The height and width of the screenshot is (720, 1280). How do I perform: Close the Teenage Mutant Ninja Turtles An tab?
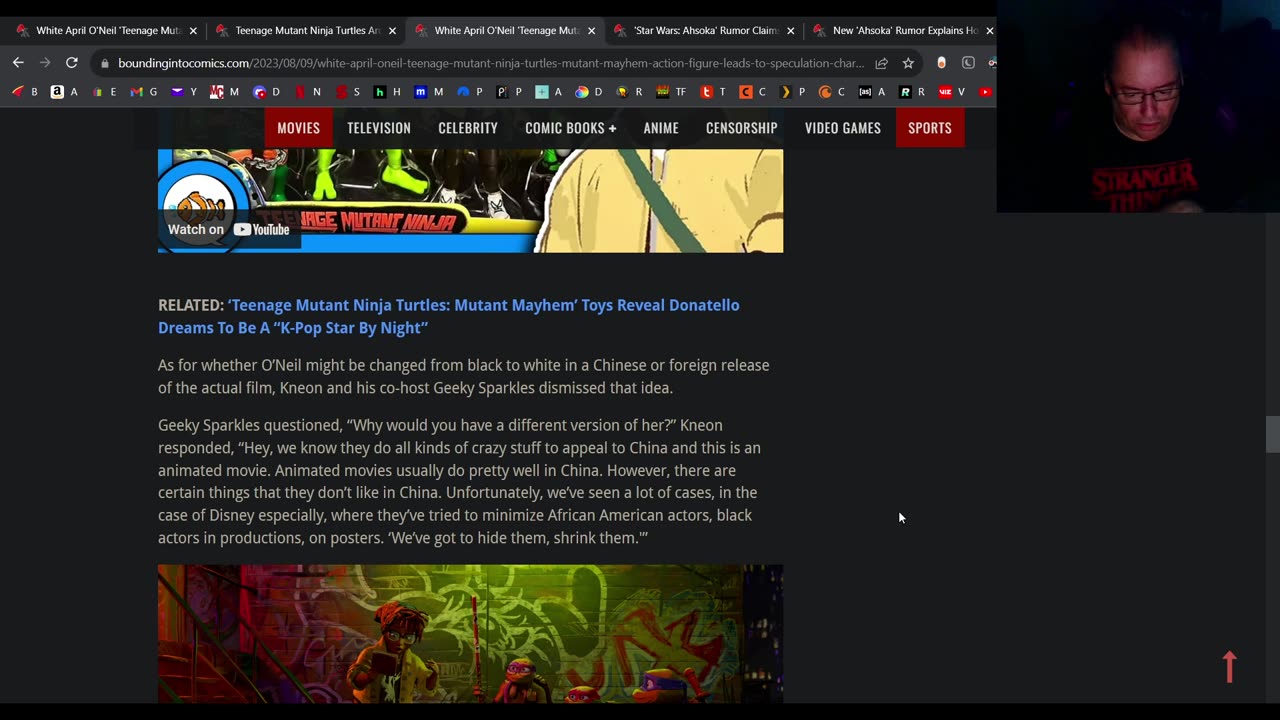tap(392, 31)
